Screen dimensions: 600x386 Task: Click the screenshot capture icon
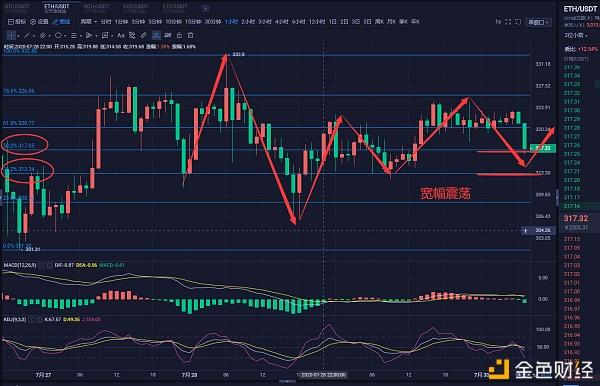[518, 22]
